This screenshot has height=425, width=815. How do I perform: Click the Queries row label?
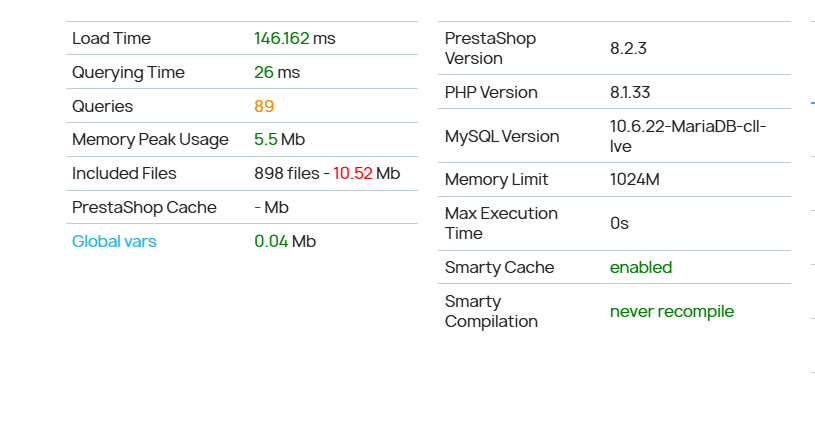pos(102,106)
